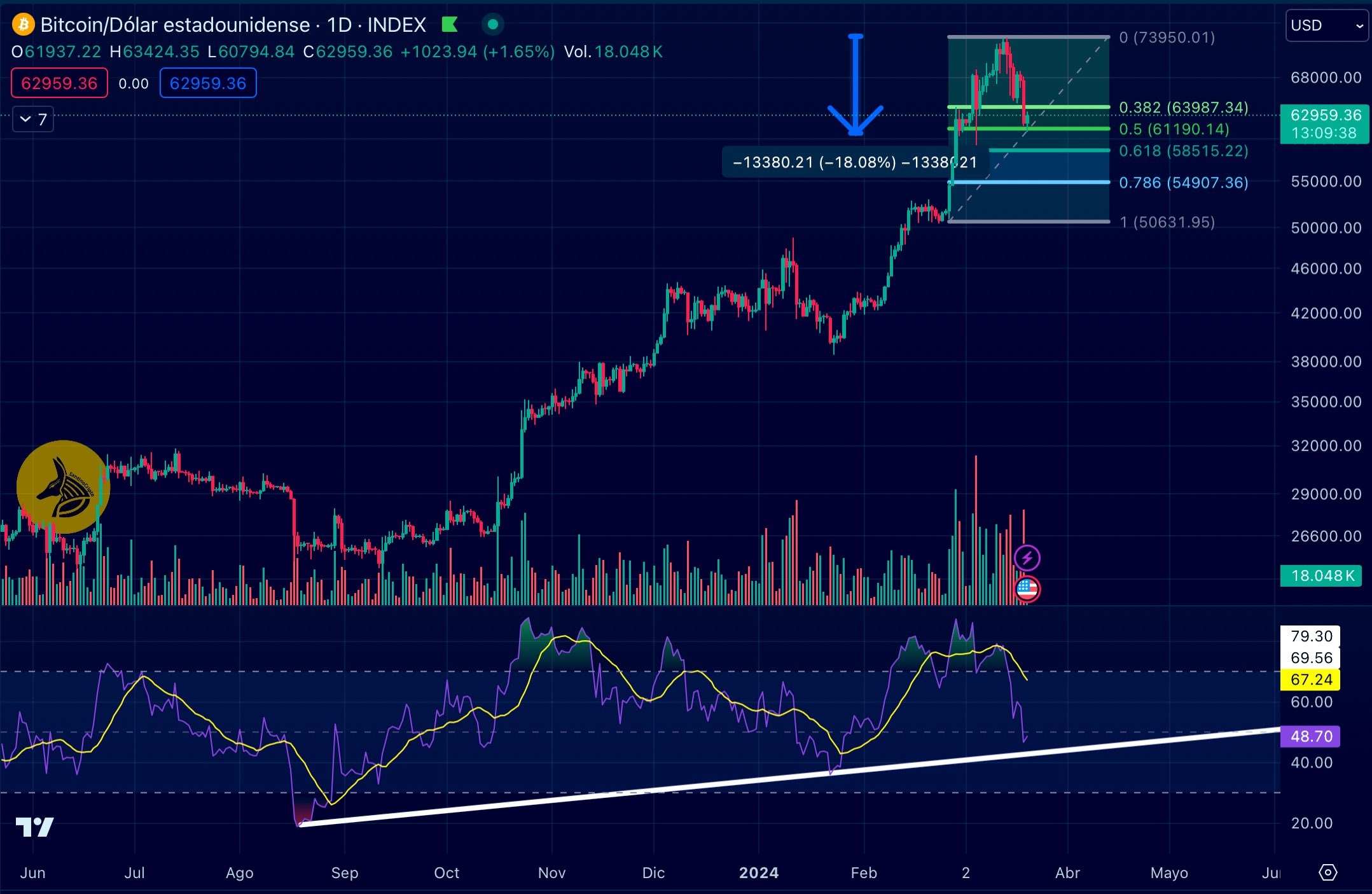Click the Sep label on time axis
Screen dimensions: 1372x894
point(344,872)
